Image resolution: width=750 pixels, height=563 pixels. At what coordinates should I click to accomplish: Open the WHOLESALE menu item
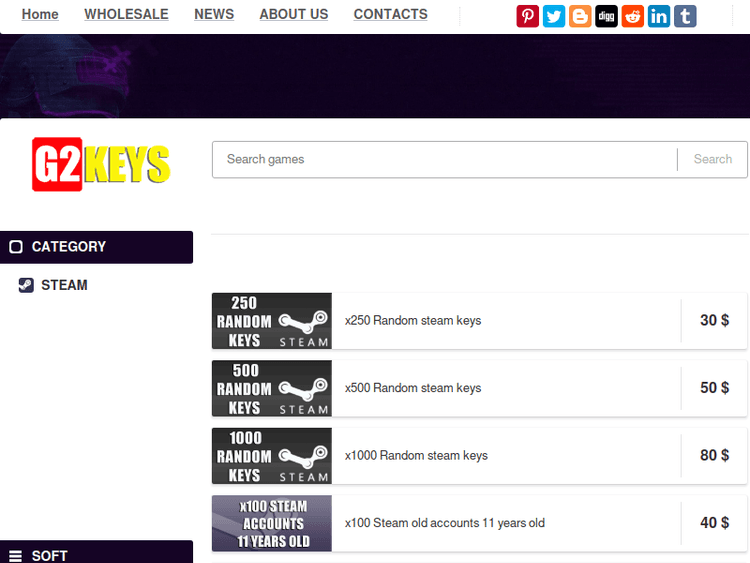click(126, 14)
